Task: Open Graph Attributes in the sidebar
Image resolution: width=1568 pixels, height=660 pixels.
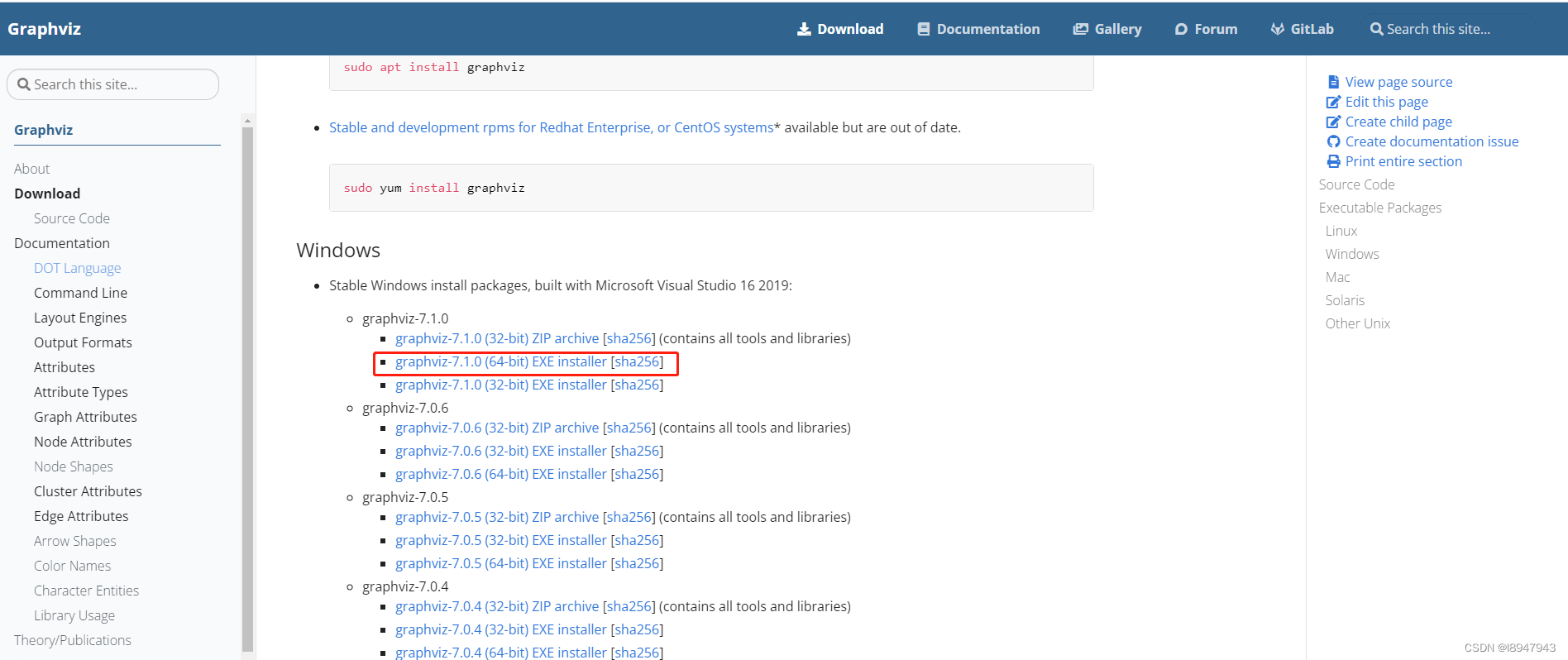Action: [86, 417]
